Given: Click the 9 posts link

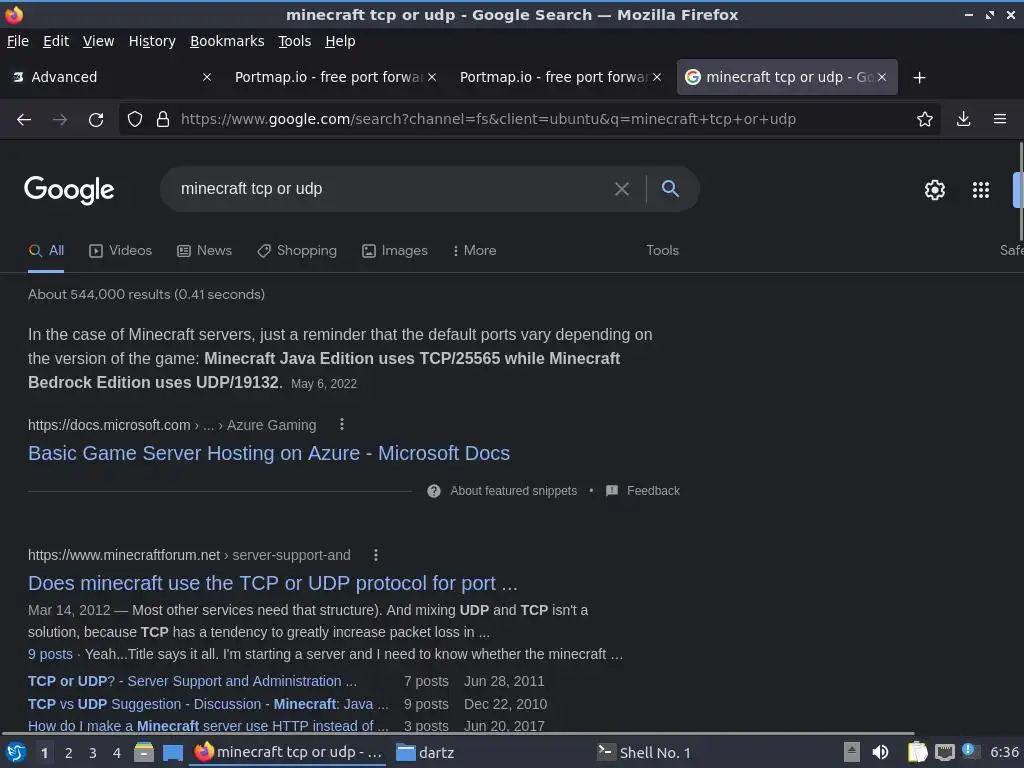Looking at the screenshot, I should (50, 654).
